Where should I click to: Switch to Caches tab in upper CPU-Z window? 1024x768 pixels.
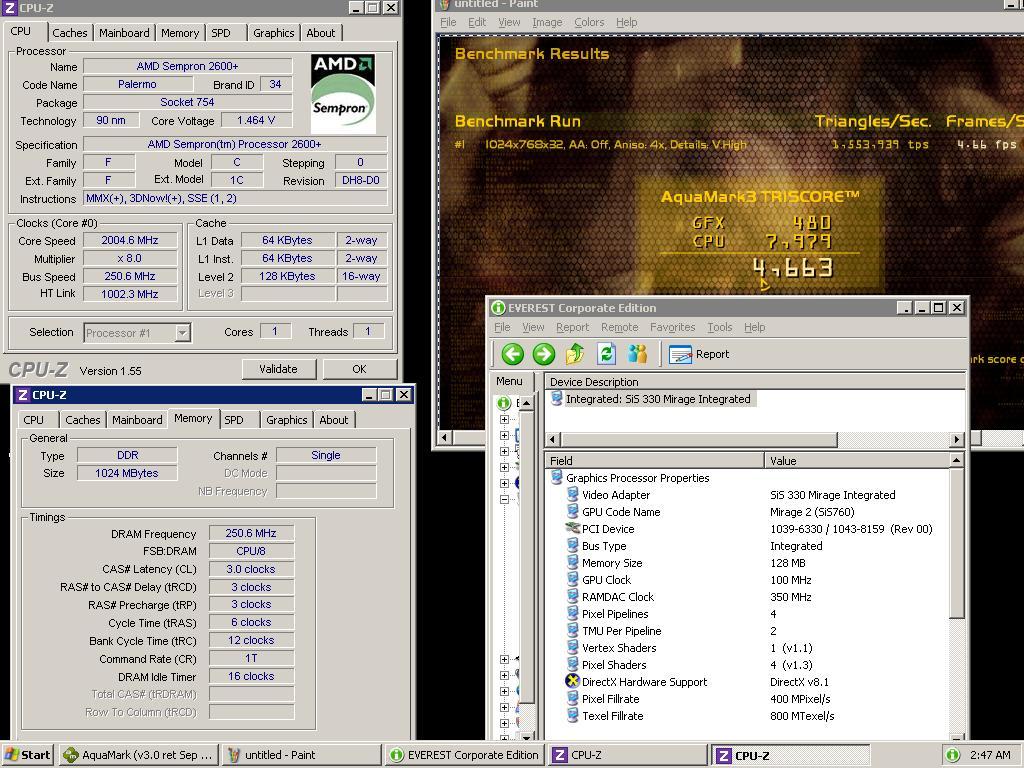click(x=70, y=33)
